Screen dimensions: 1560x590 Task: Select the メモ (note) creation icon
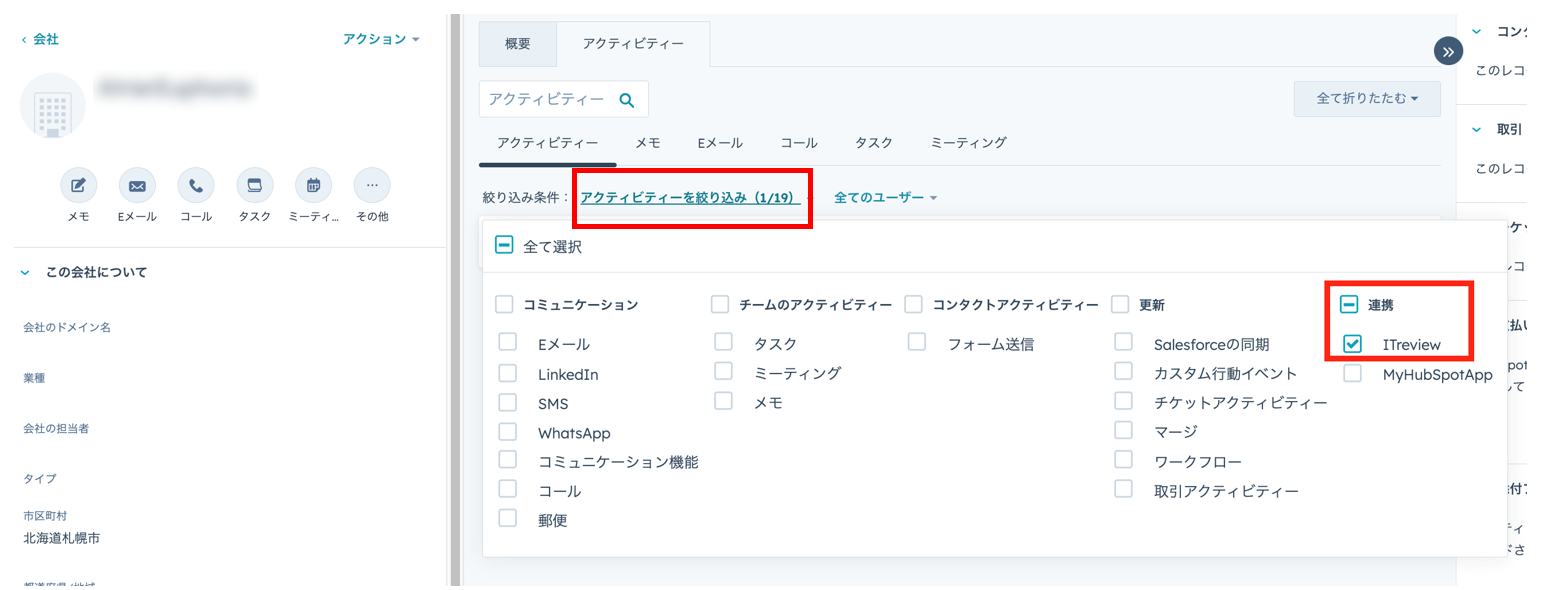[x=79, y=183]
